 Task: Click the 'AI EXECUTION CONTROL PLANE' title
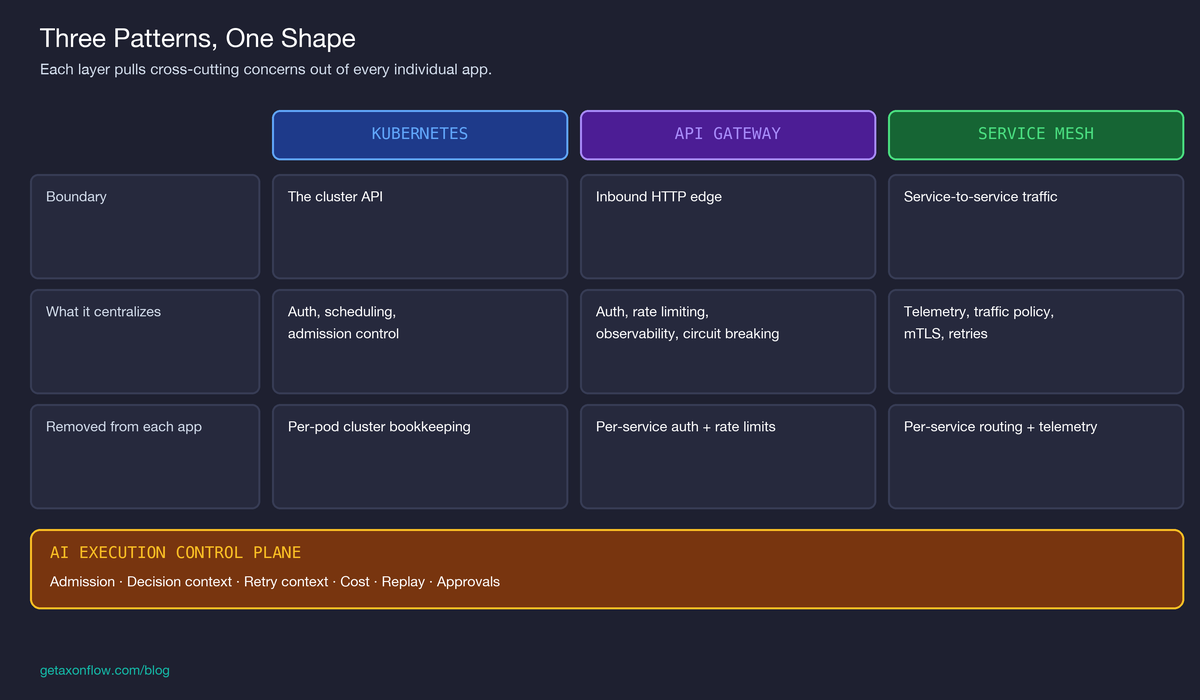[x=175, y=553]
